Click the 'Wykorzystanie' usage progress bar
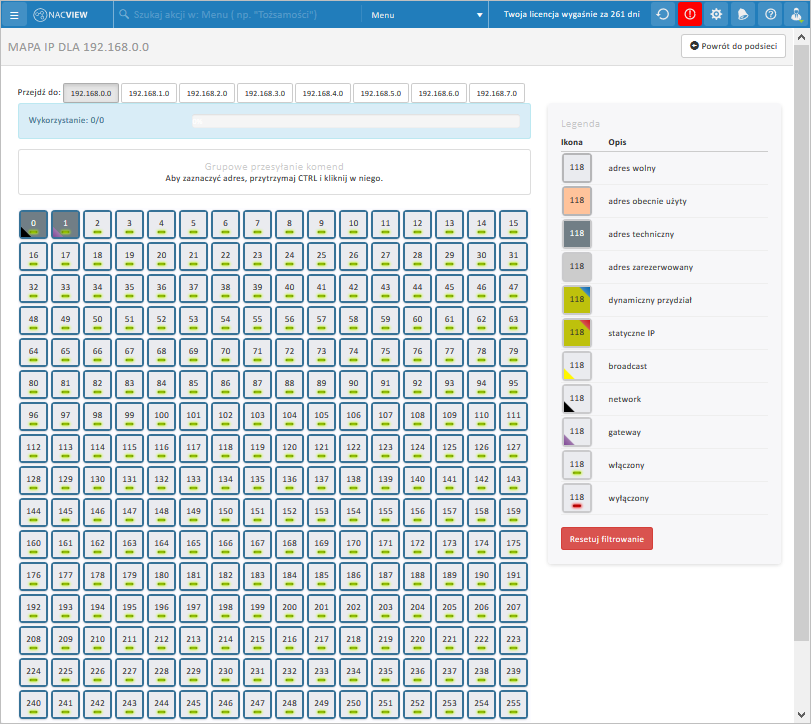811x724 pixels. (x=355, y=121)
